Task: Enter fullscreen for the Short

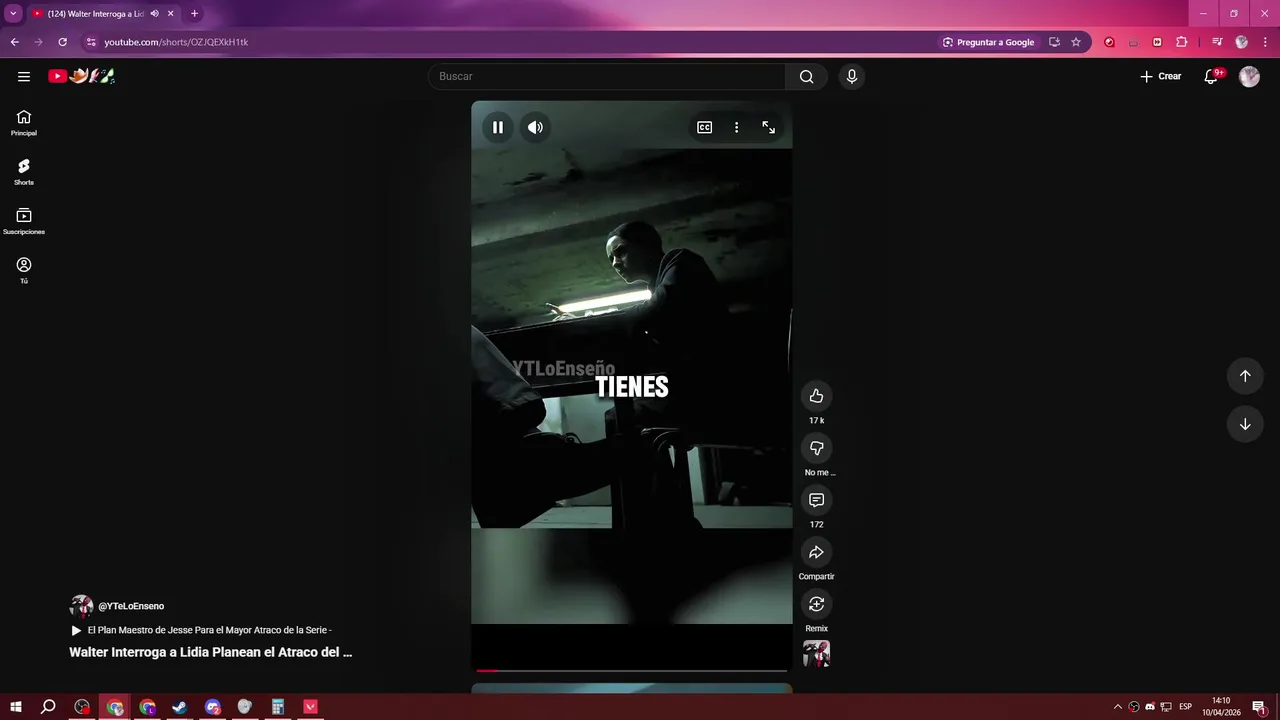Action: coord(768,127)
